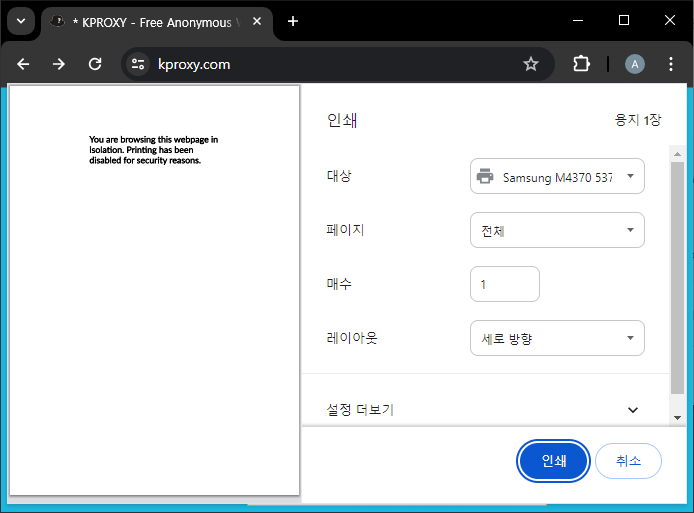Click the print settings vertical scrollbar thumb
694x513 pixels.
coord(677,278)
